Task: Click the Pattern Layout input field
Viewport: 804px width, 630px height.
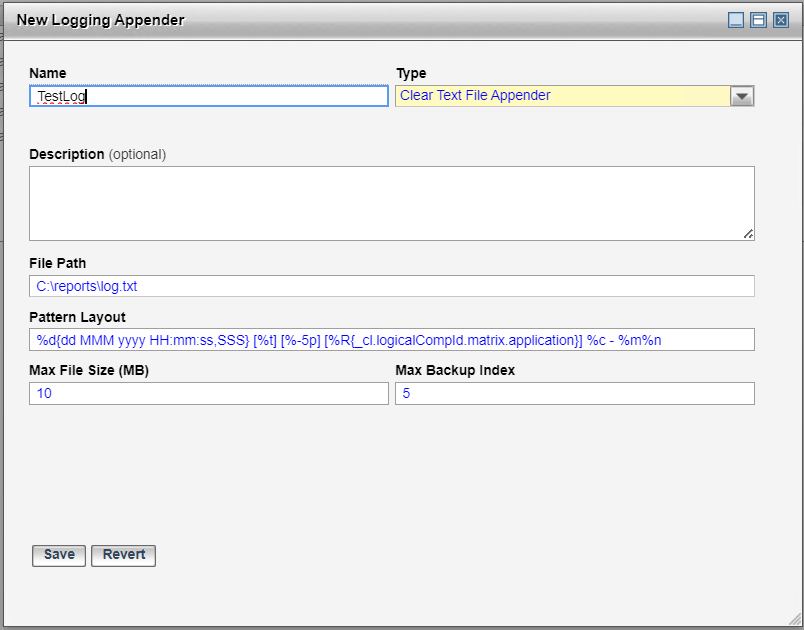Action: 391,340
